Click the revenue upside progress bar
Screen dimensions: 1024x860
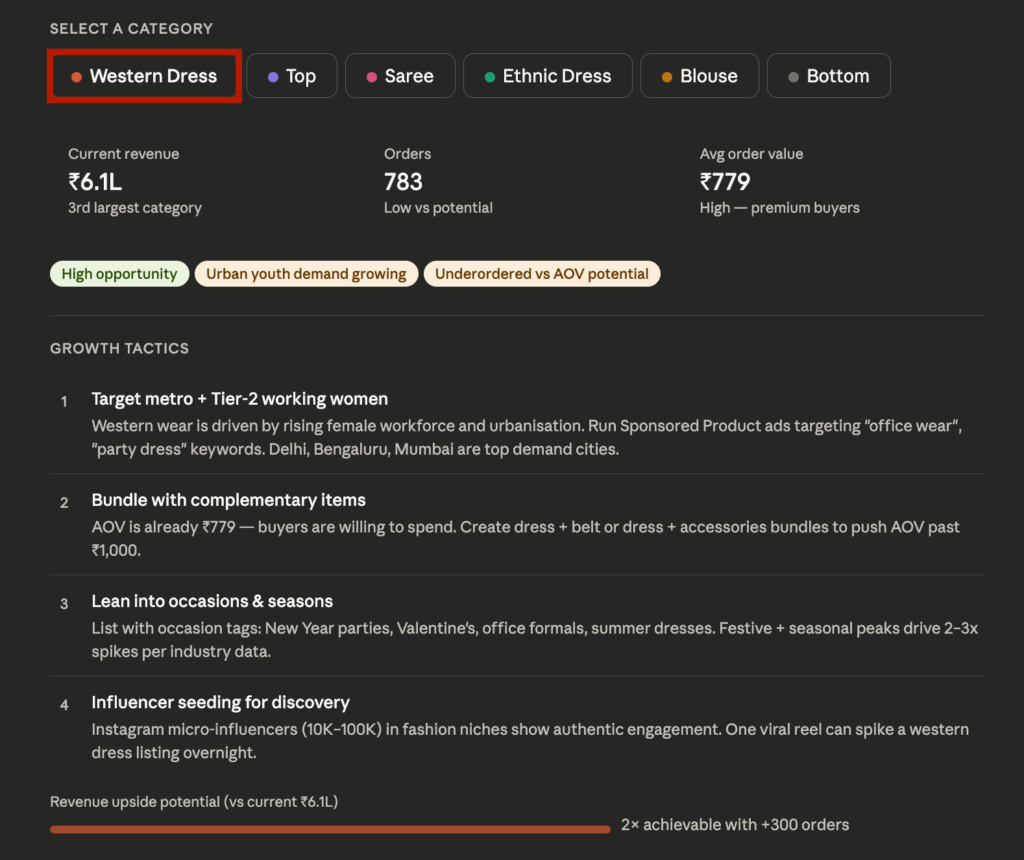(330, 828)
